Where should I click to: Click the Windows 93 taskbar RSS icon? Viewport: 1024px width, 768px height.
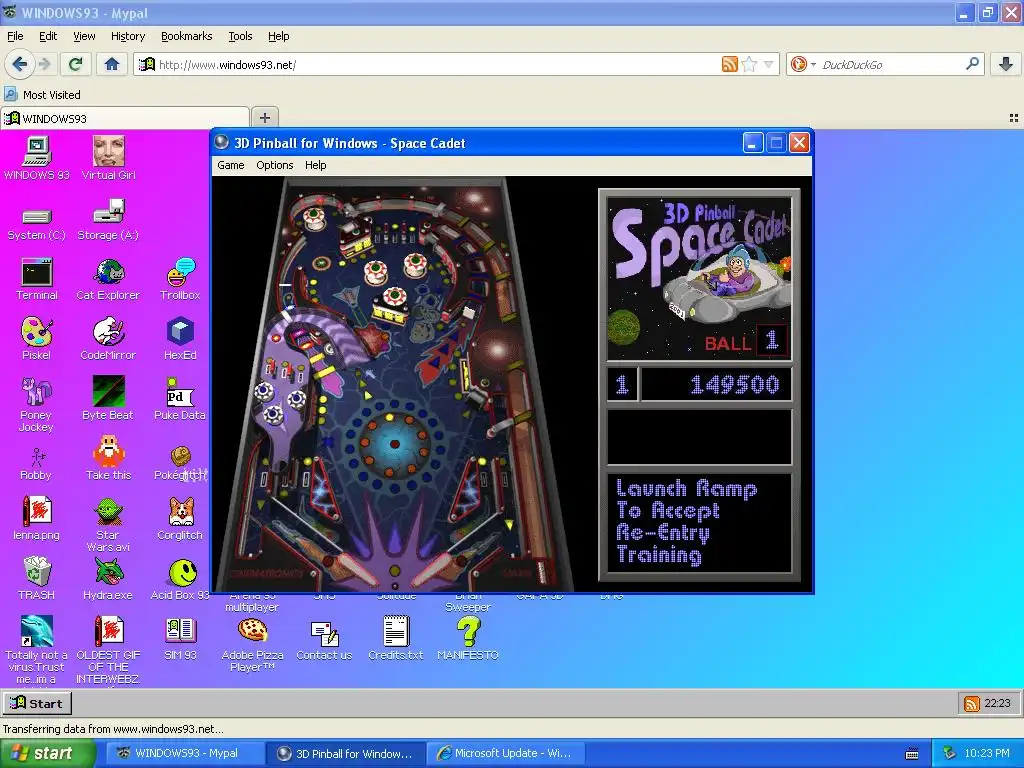[972, 703]
